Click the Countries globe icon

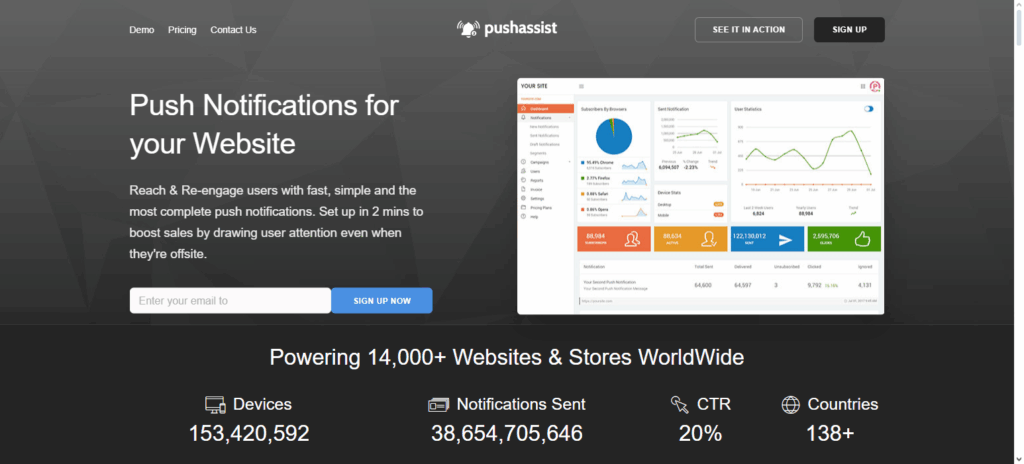click(x=791, y=405)
